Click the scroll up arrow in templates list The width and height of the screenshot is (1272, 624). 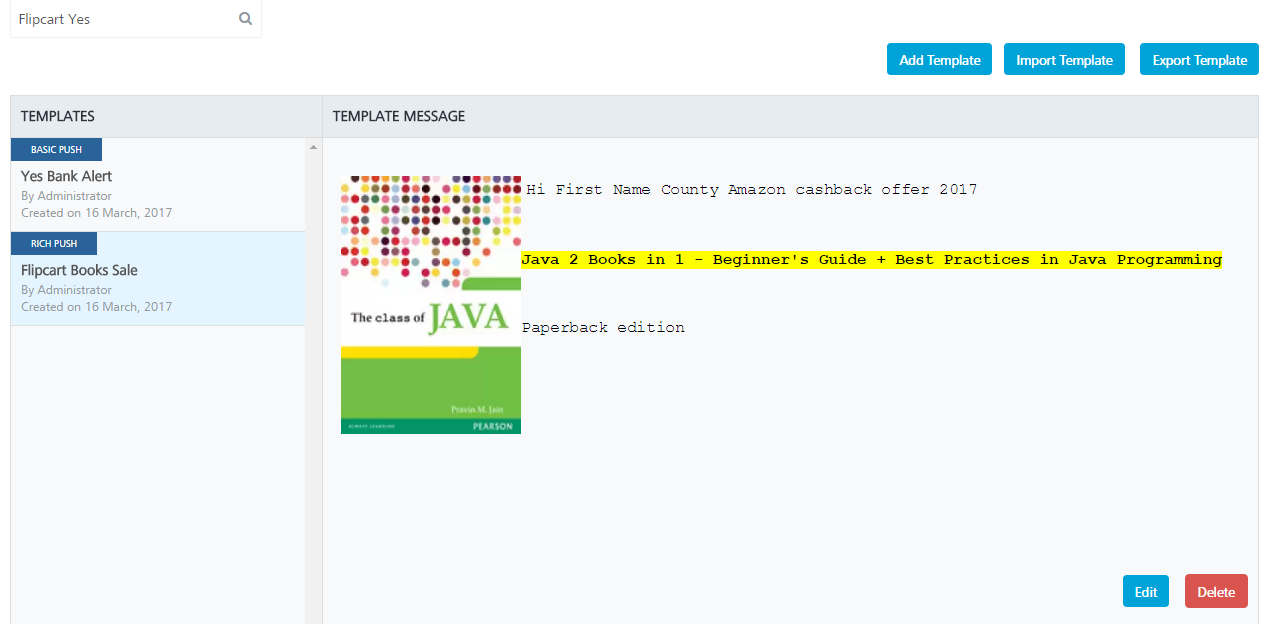pos(313,147)
